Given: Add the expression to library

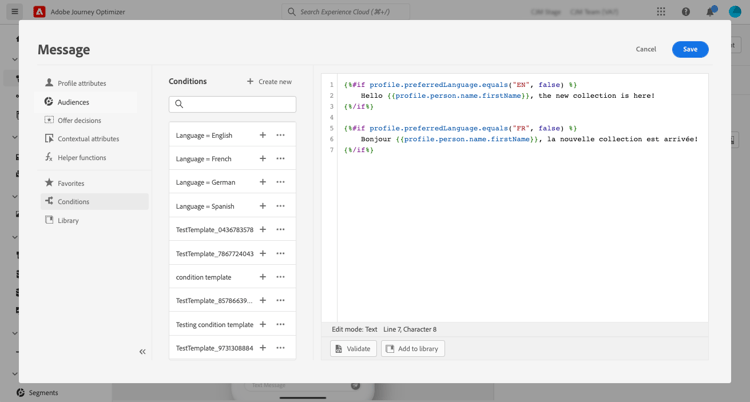Looking at the screenshot, I should pos(413,349).
